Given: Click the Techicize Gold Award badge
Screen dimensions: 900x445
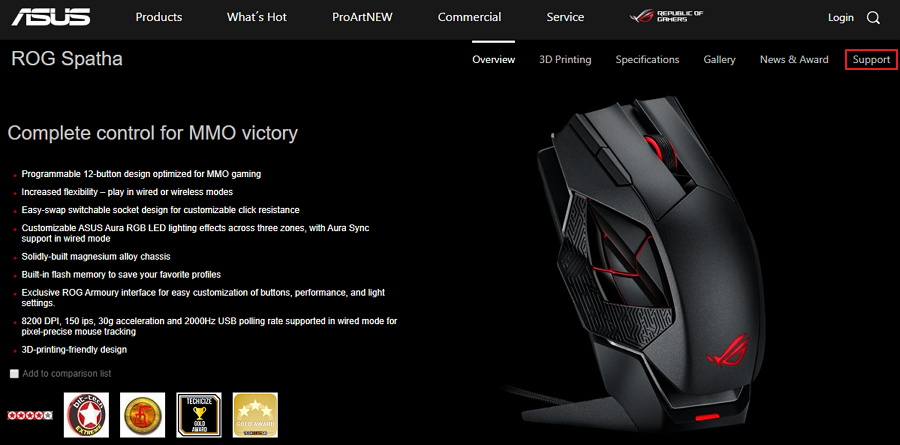Looking at the screenshot, I should [x=199, y=415].
